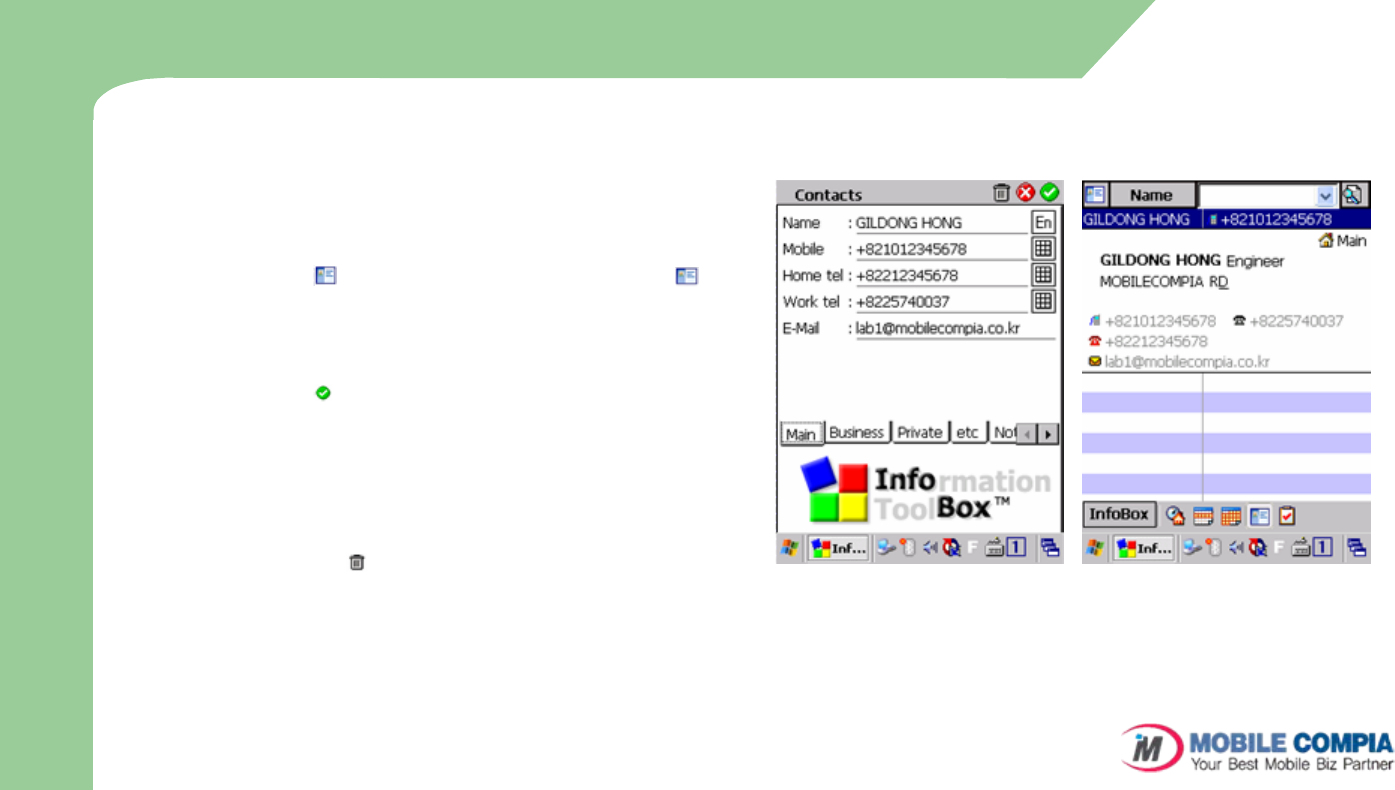Click the En input-language button beside Name

(x=1043, y=223)
